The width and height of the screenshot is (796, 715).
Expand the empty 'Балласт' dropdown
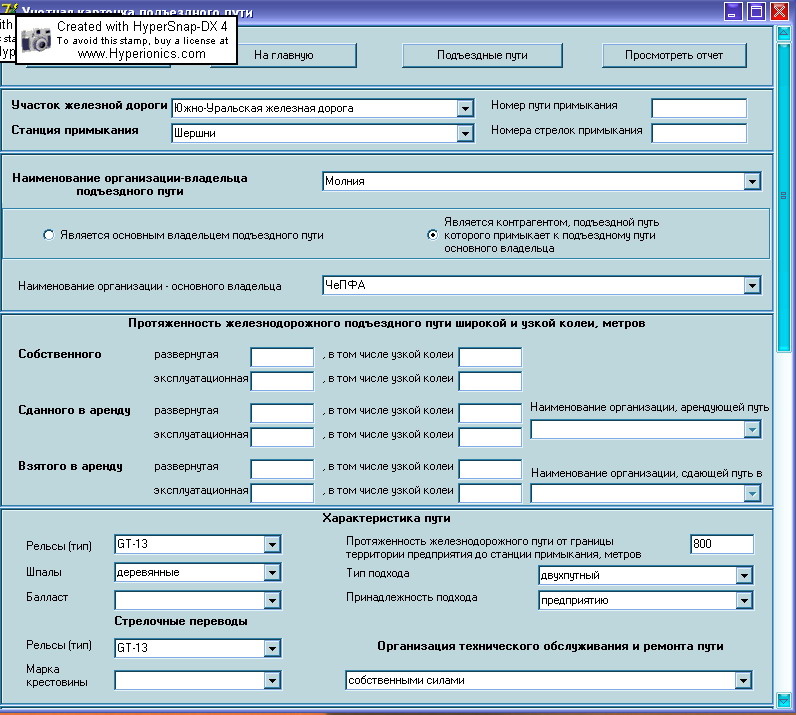(272, 600)
